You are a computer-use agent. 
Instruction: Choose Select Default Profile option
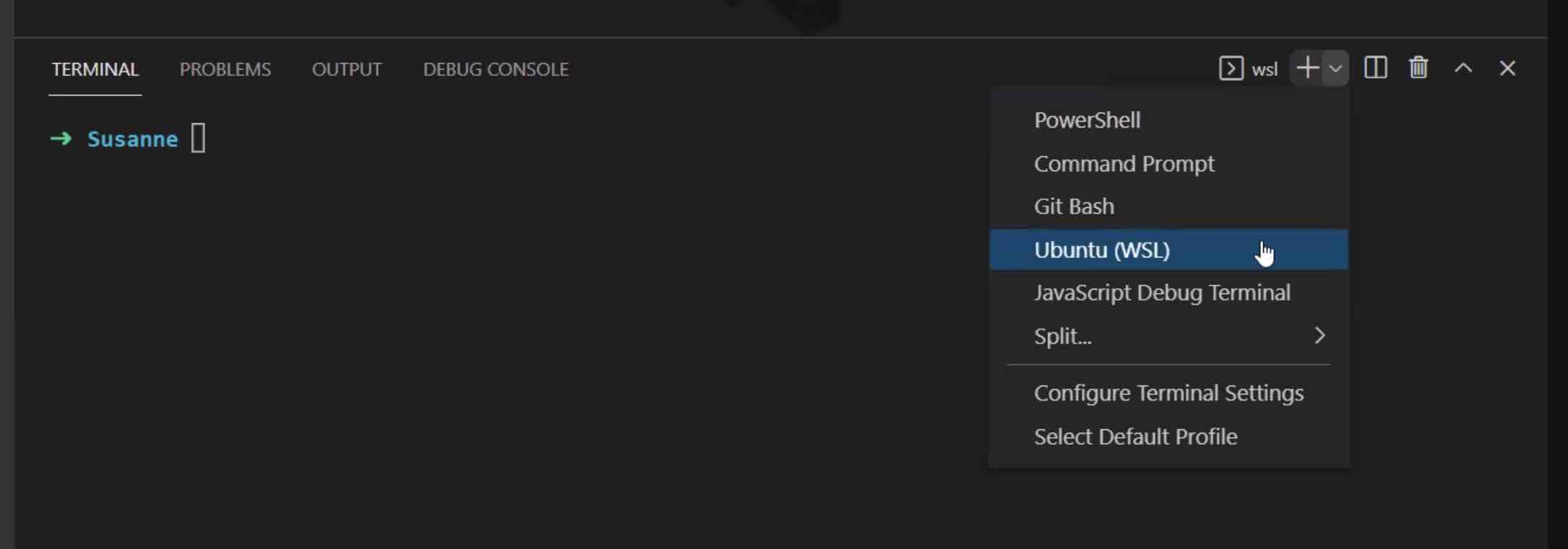[x=1135, y=436]
